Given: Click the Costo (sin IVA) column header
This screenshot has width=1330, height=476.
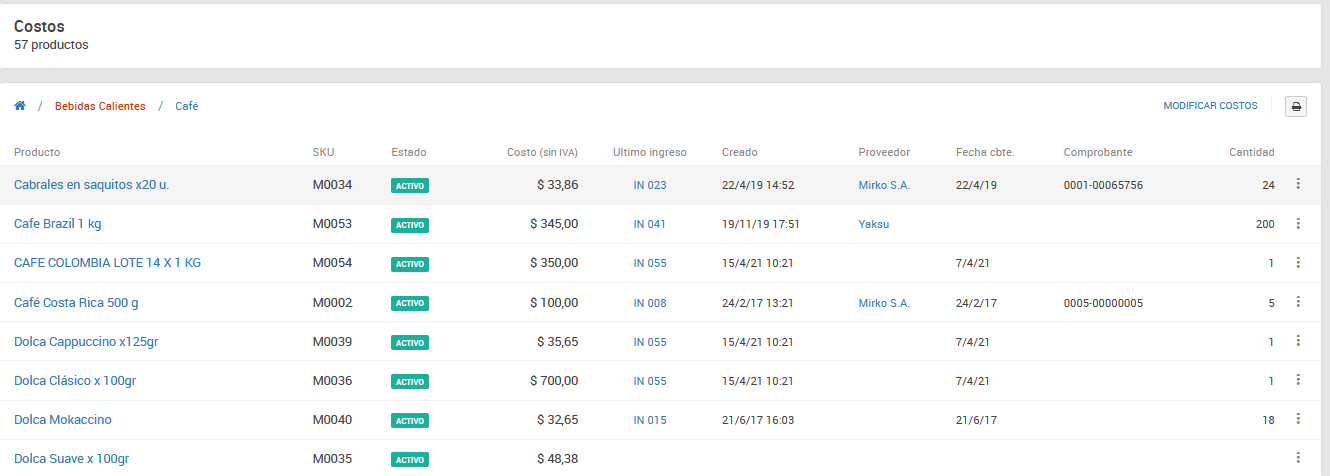Looking at the screenshot, I should (542, 152).
